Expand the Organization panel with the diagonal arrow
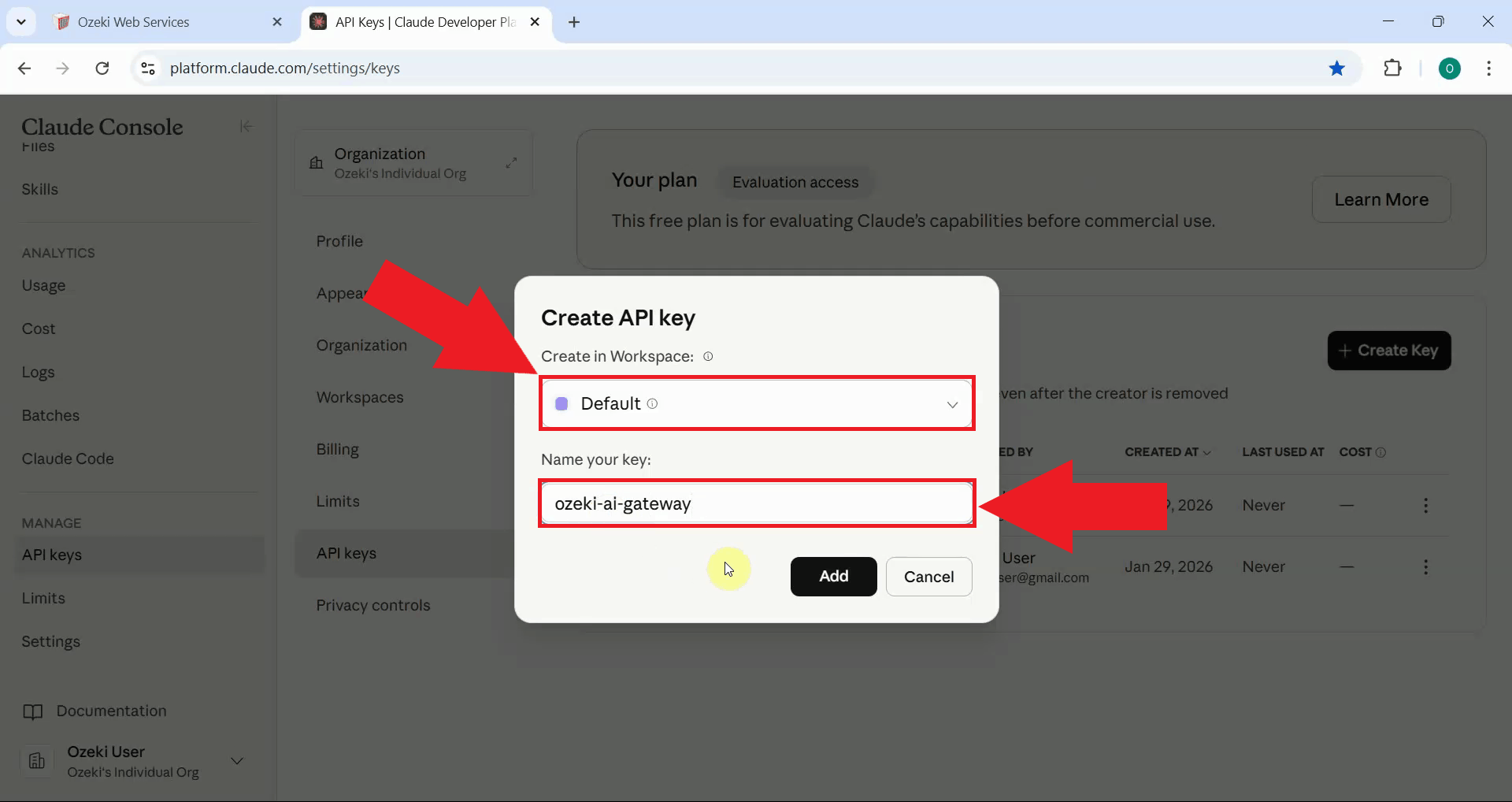The image size is (1512, 802). [512, 162]
